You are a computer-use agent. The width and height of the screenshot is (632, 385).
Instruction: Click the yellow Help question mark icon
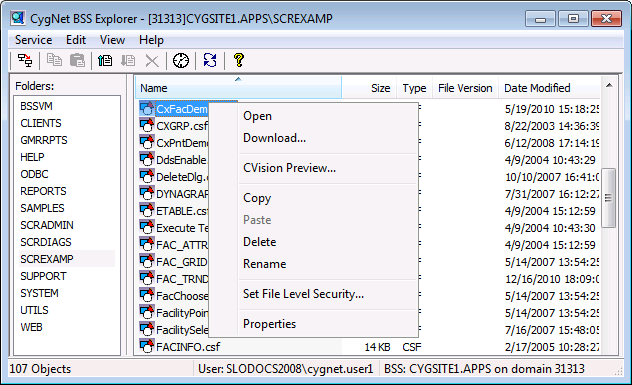click(x=239, y=60)
